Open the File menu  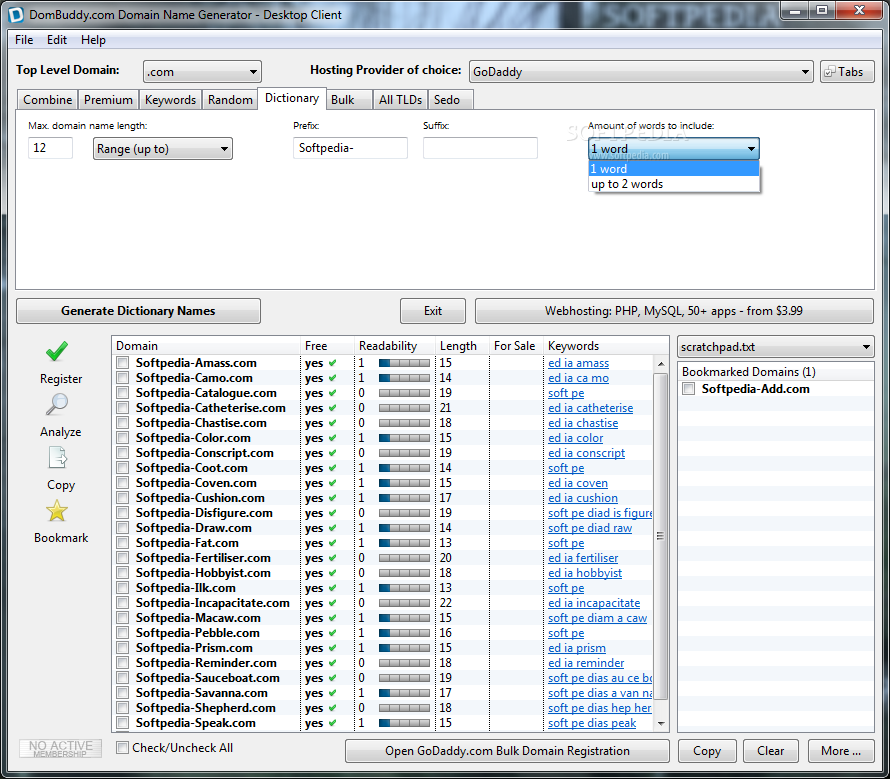tap(24, 40)
